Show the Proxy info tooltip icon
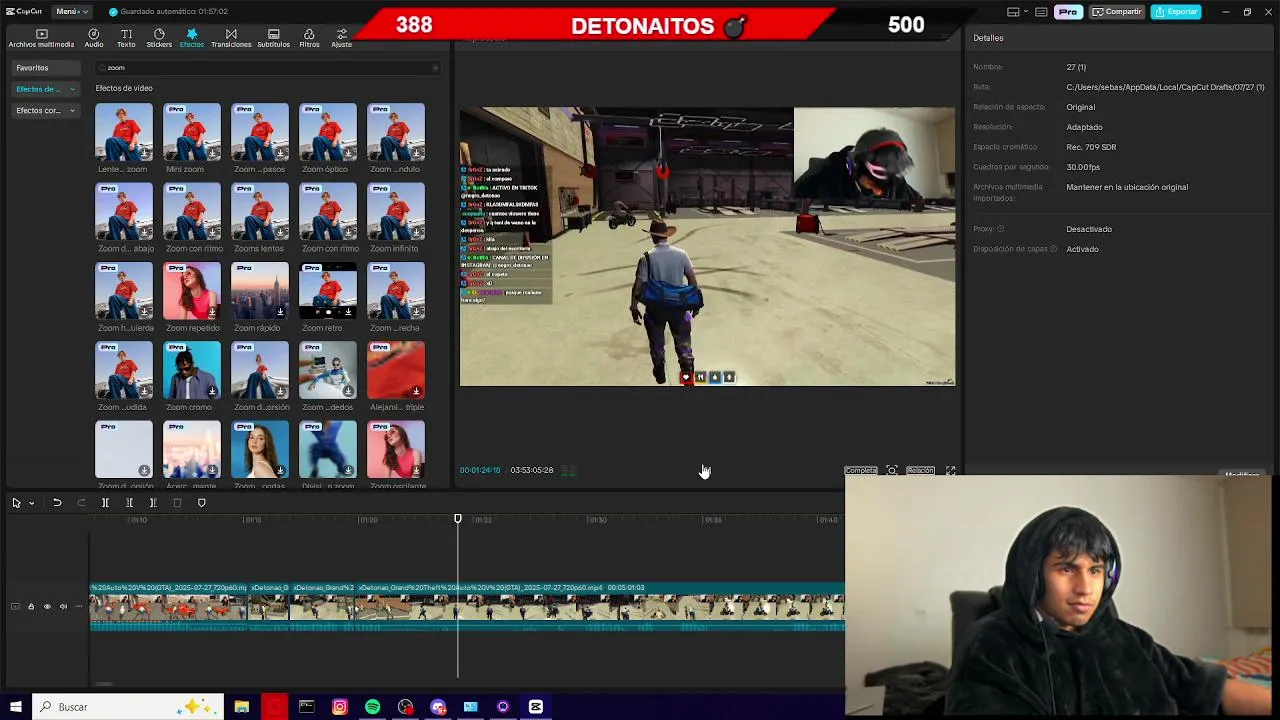Viewport: 1280px width, 720px height. 1000,229
